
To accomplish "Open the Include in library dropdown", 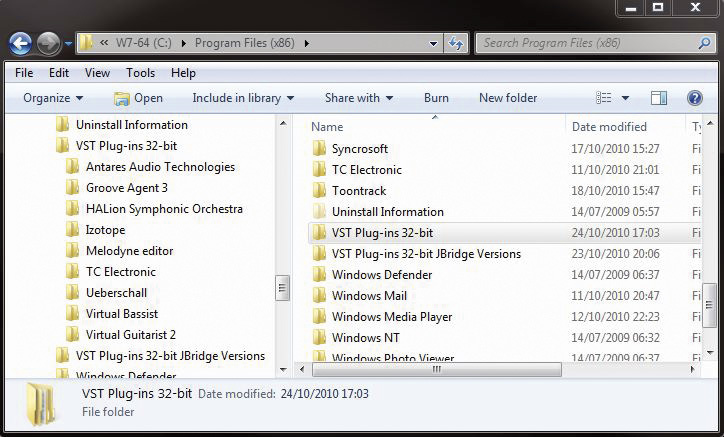I will pos(243,98).
